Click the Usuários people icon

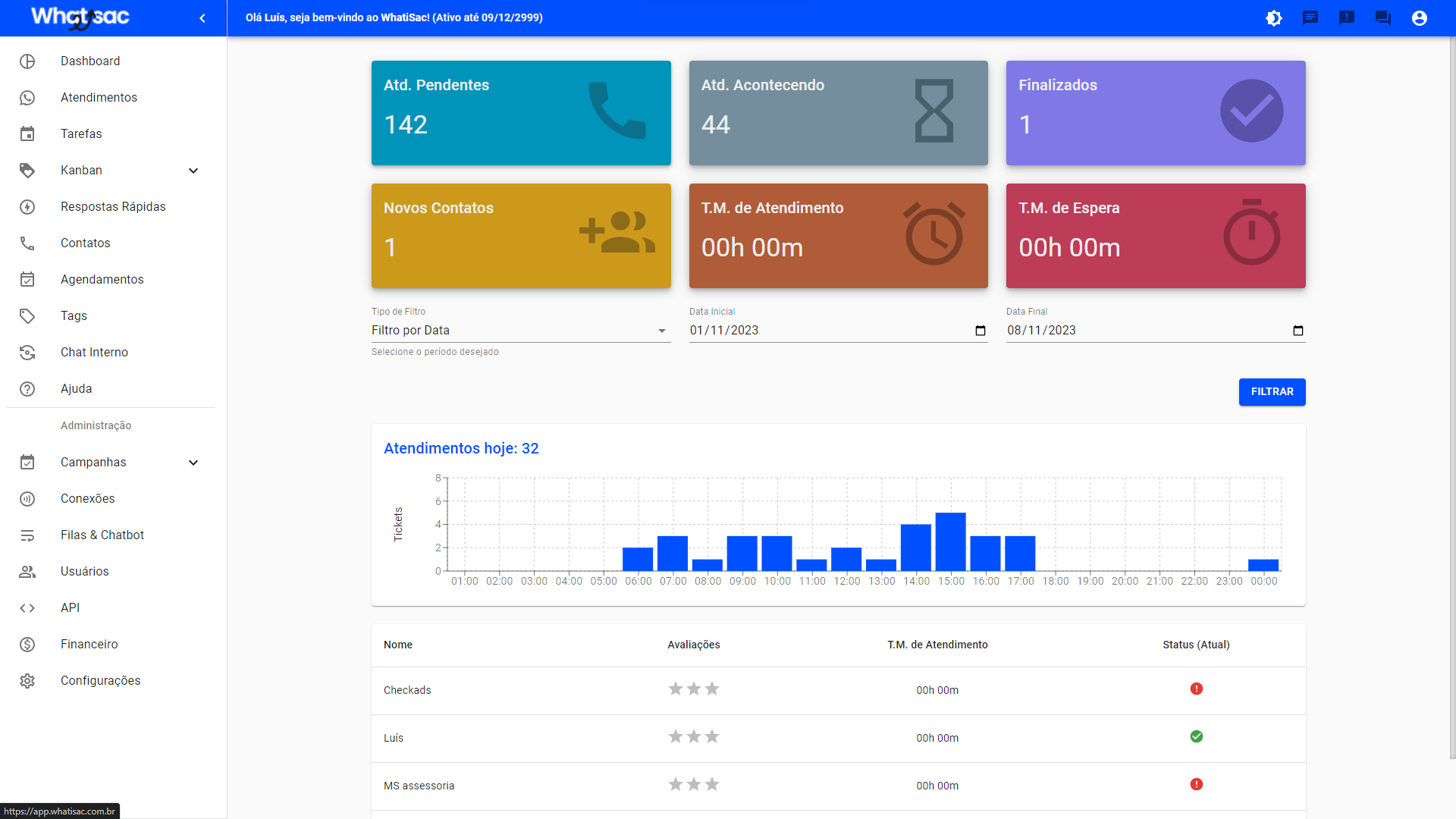[27, 572]
